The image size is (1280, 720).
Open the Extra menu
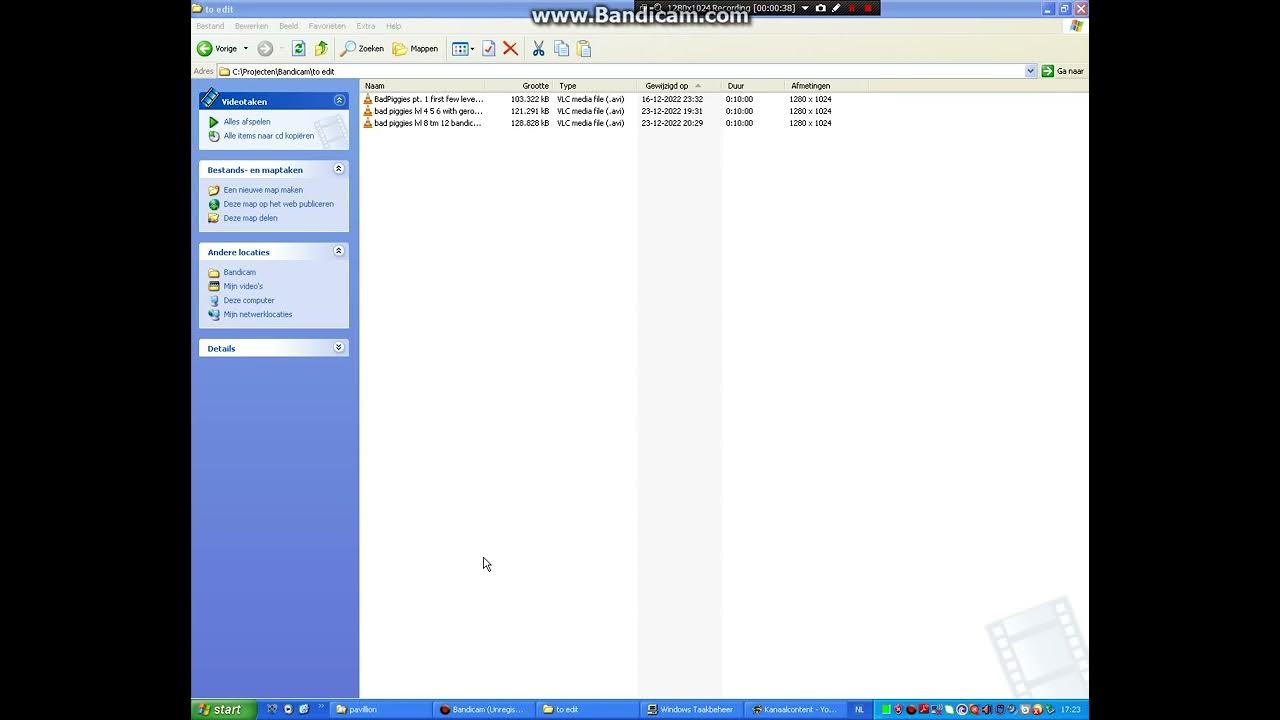point(366,26)
